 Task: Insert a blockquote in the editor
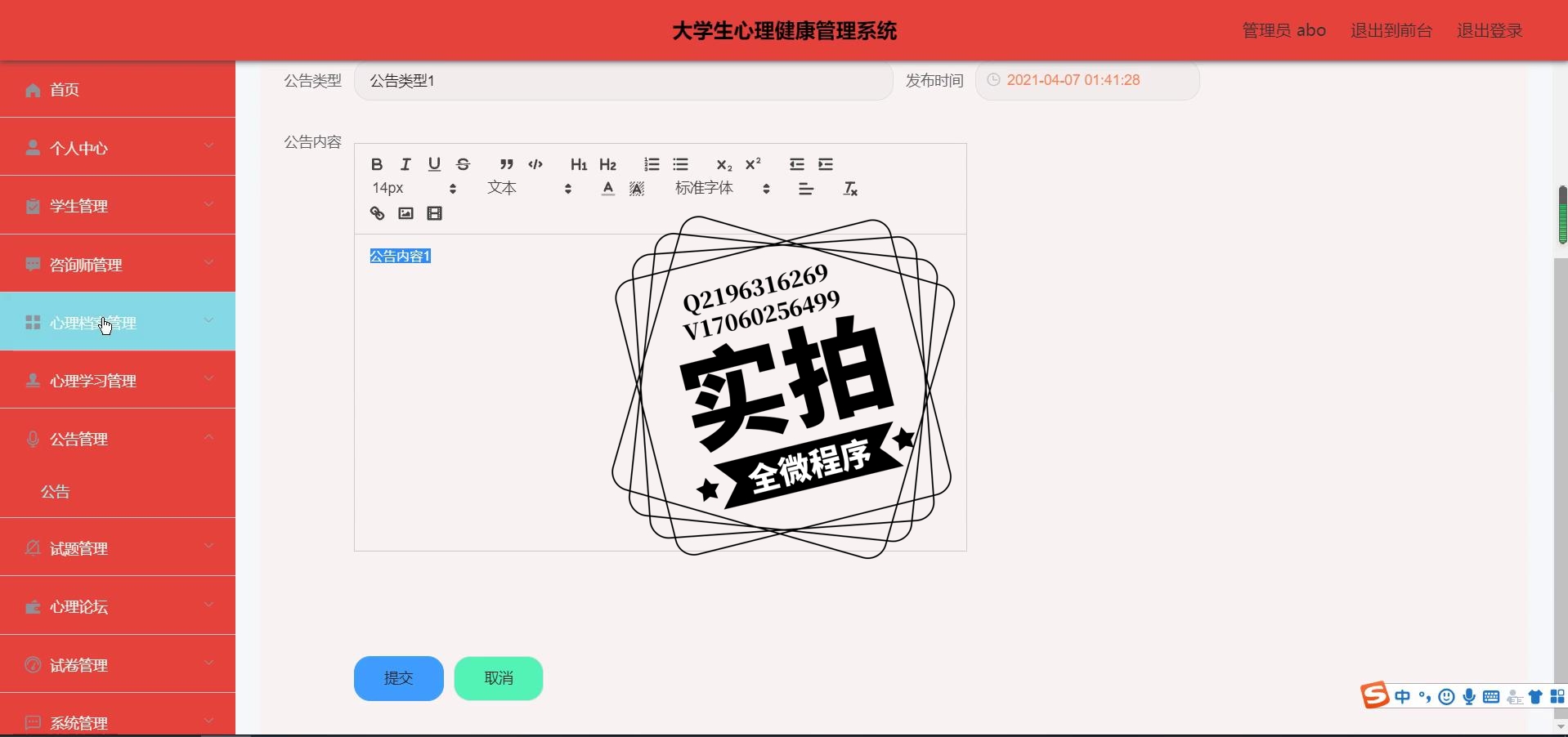[x=507, y=164]
